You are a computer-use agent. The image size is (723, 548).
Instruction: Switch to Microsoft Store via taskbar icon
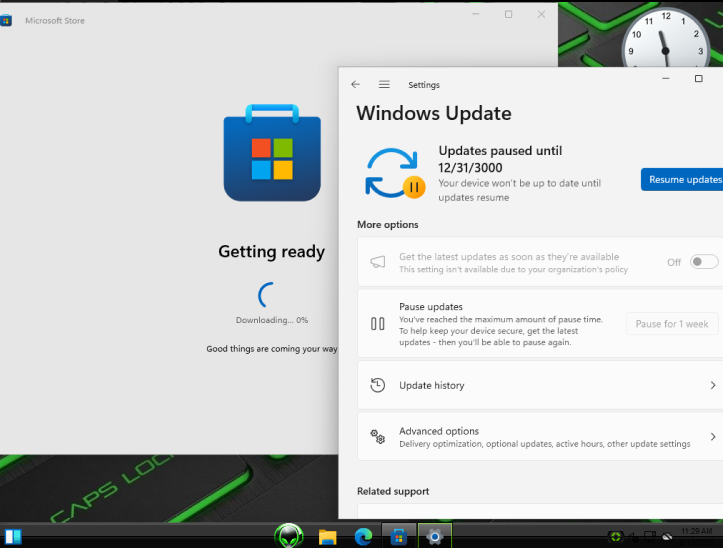coord(399,537)
